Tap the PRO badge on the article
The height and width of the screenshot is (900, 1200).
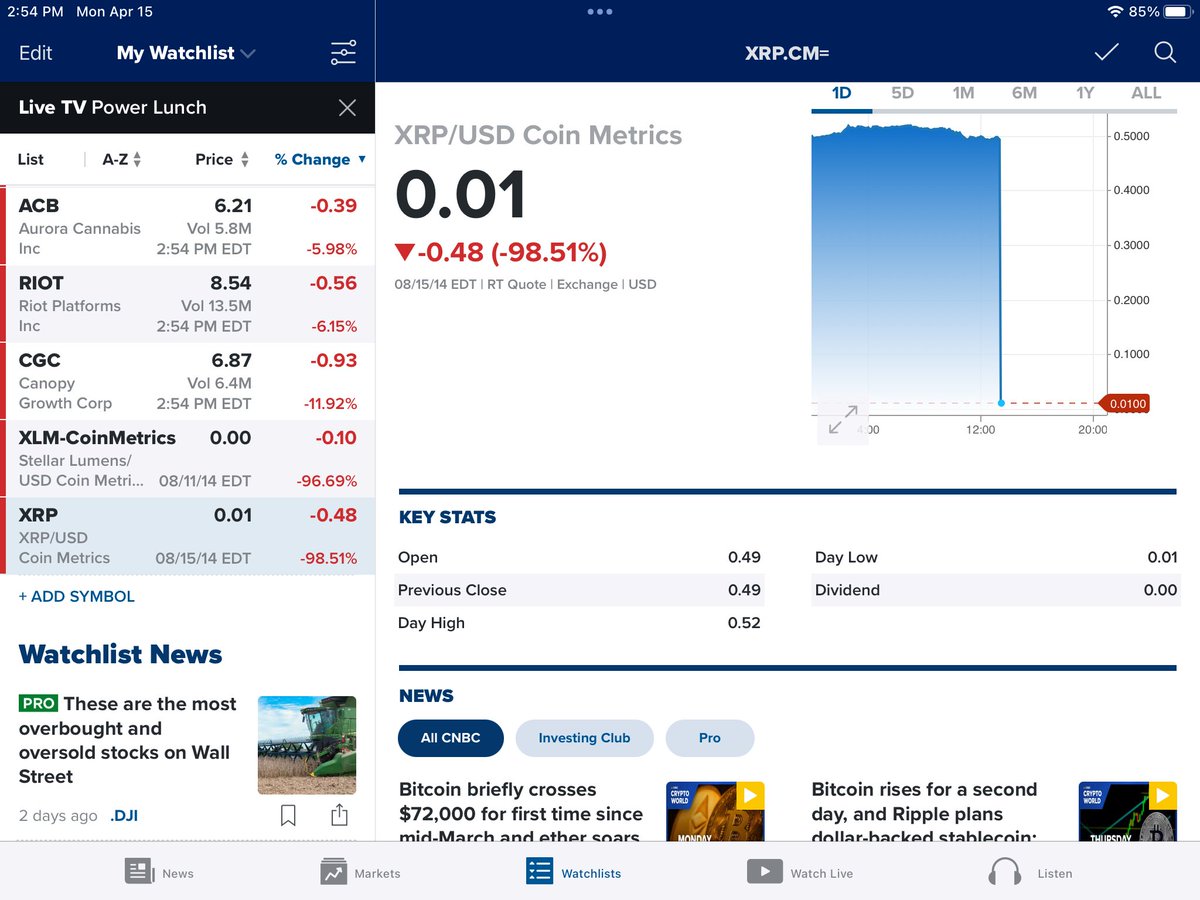point(38,703)
